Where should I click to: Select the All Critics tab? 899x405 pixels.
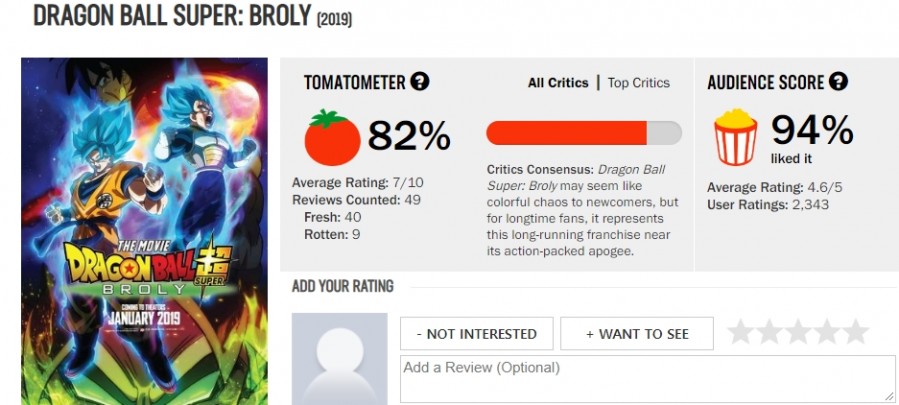558,83
